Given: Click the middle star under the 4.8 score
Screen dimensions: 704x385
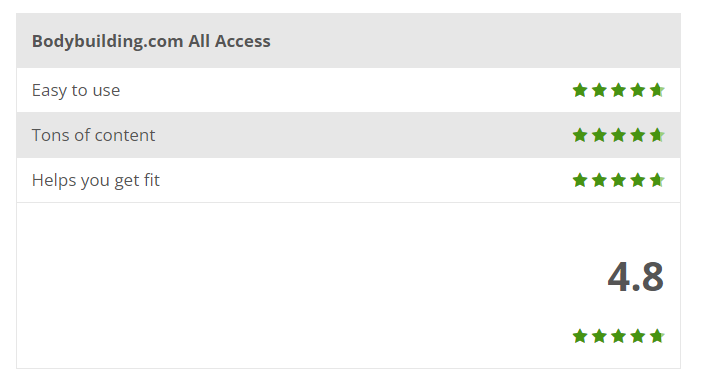Looking at the screenshot, I should click(619, 336).
